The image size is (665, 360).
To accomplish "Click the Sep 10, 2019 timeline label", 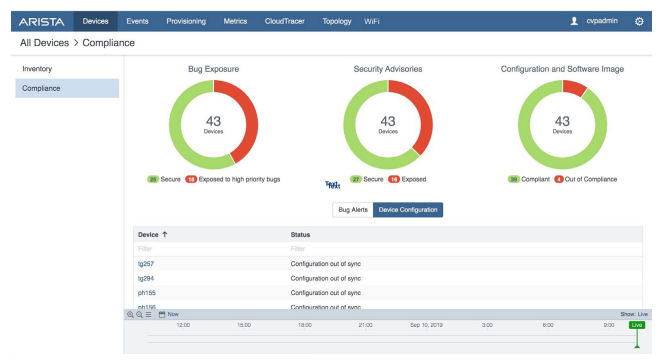I will click(x=426, y=325).
